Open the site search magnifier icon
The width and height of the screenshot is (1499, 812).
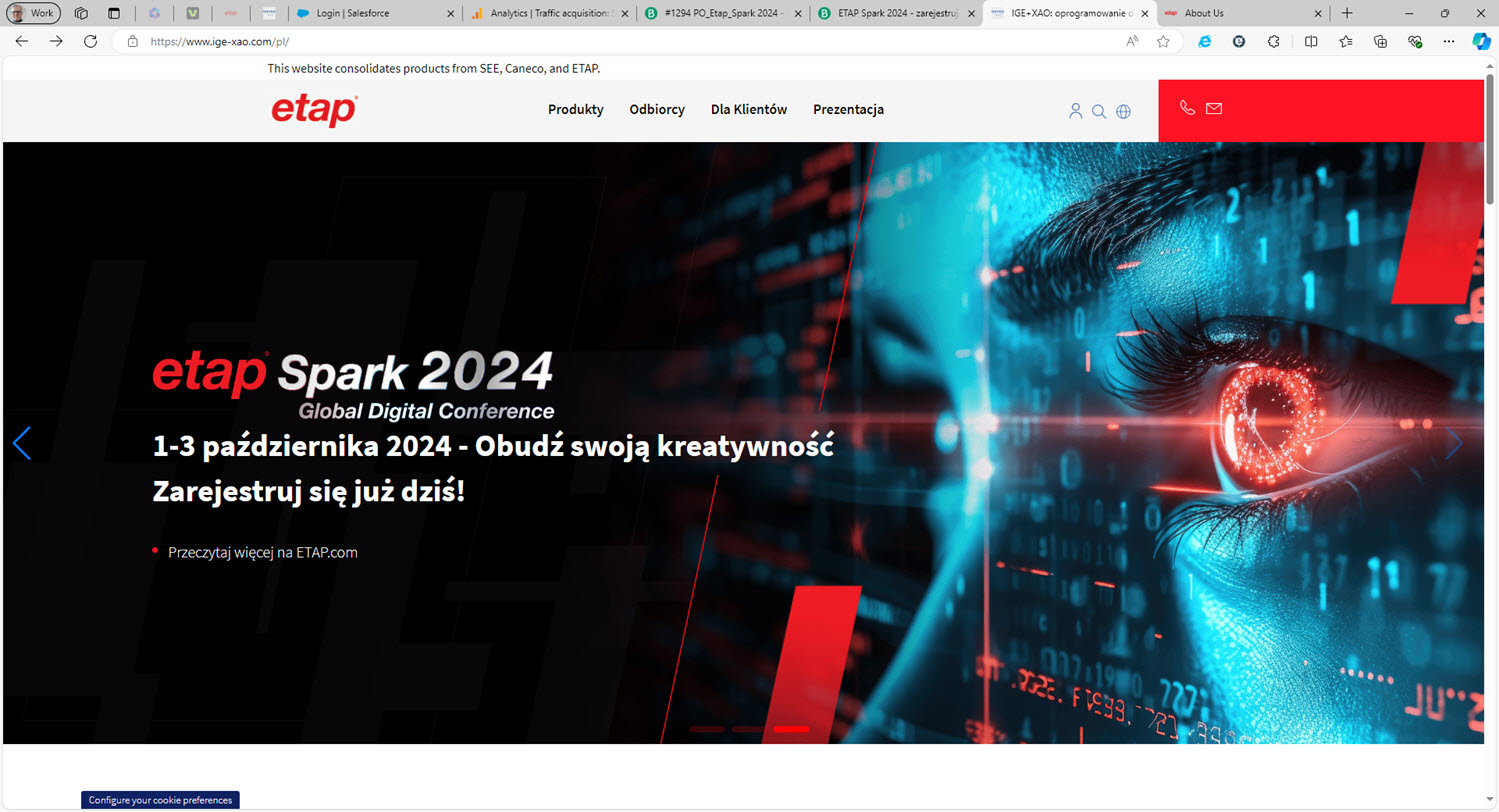(x=1099, y=111)
